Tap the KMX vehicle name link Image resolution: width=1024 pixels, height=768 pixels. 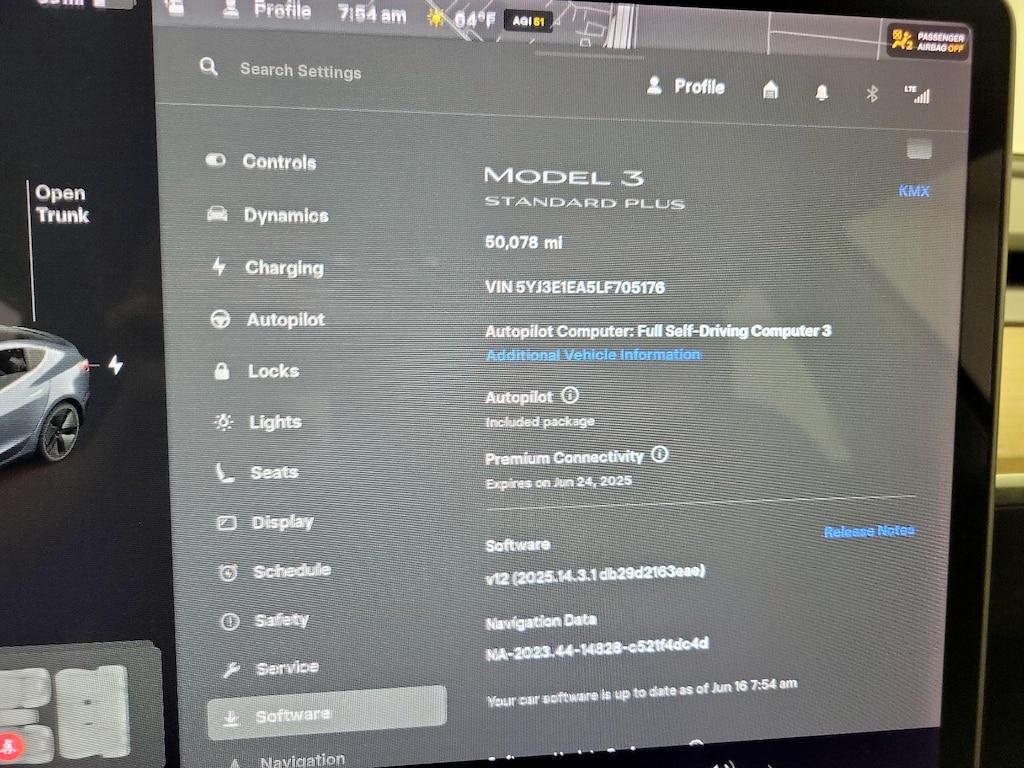coord(914,191)
